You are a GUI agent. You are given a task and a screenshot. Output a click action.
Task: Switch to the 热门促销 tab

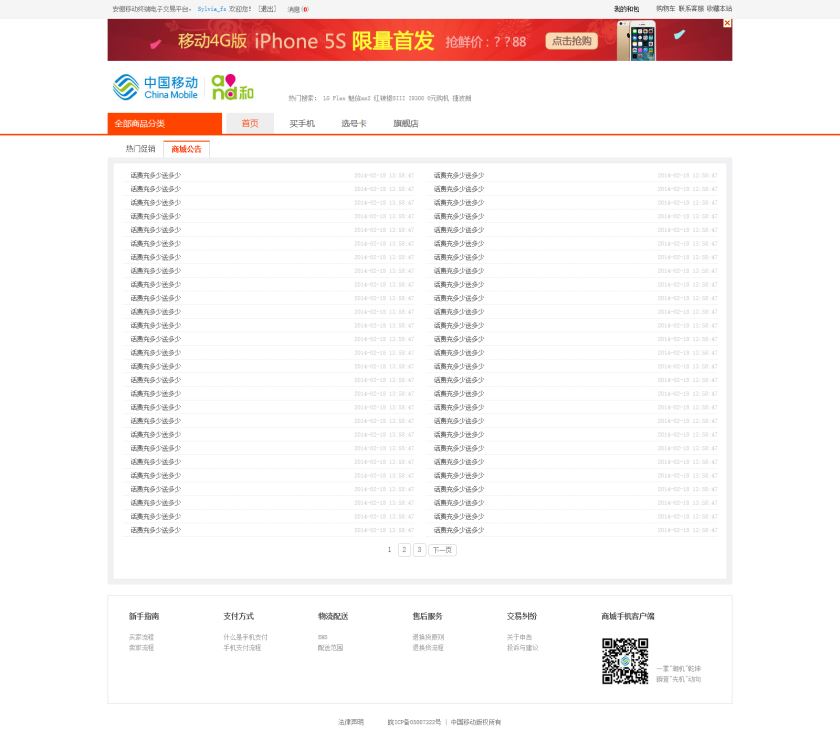coord(140,148)
